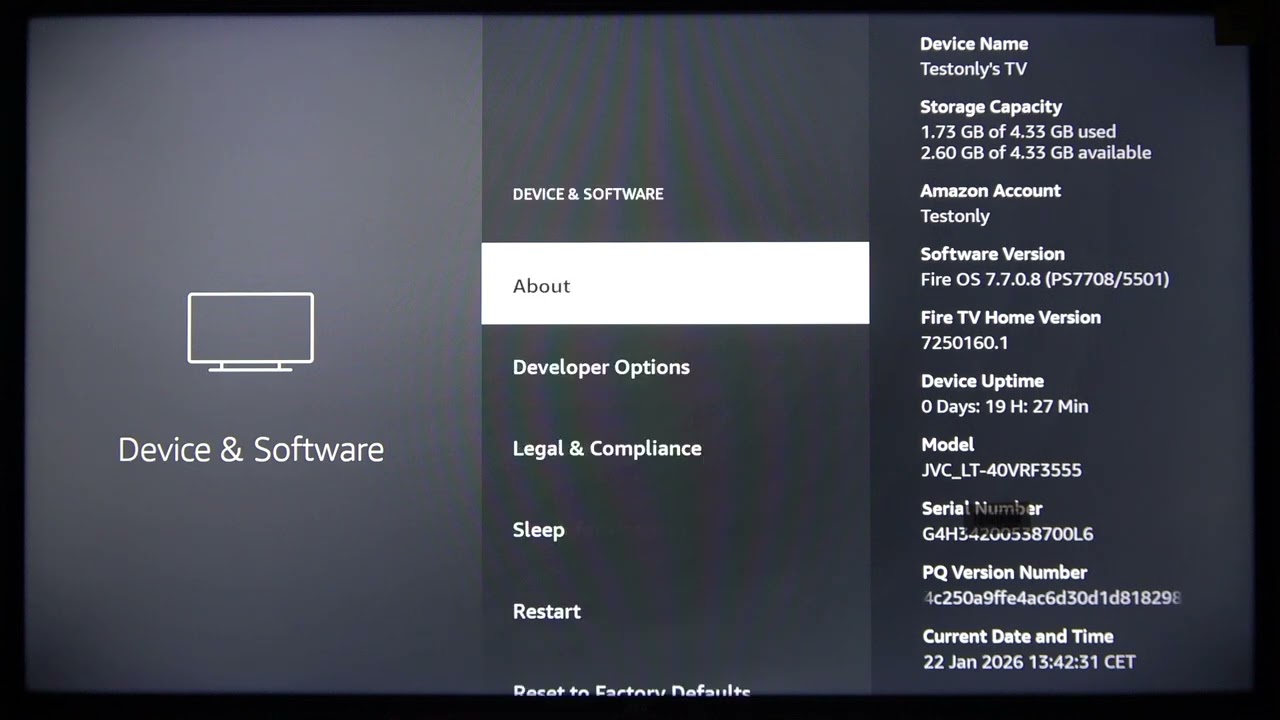Click the Testonly account value
This screenshot has height=720, width=1280.
(x=955, y=216)
